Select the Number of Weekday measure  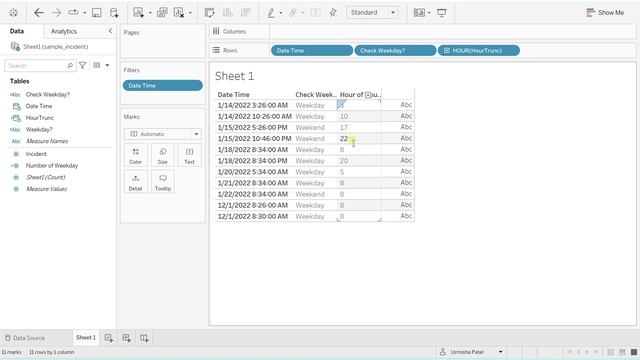[x=52, y=166]
